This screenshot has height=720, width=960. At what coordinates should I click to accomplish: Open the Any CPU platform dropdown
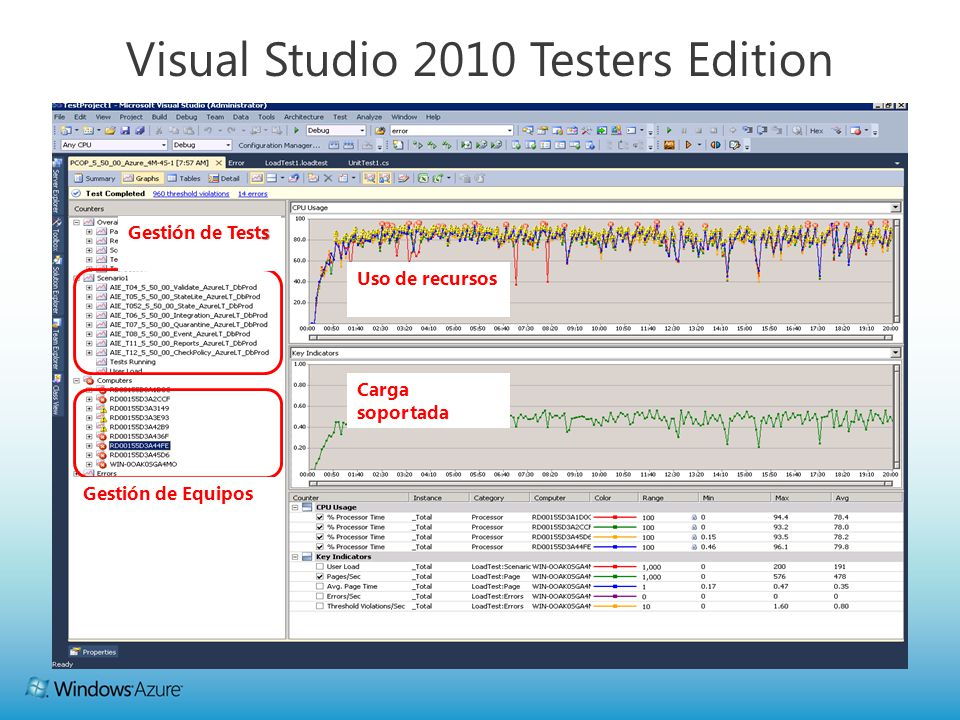point(163,145)
